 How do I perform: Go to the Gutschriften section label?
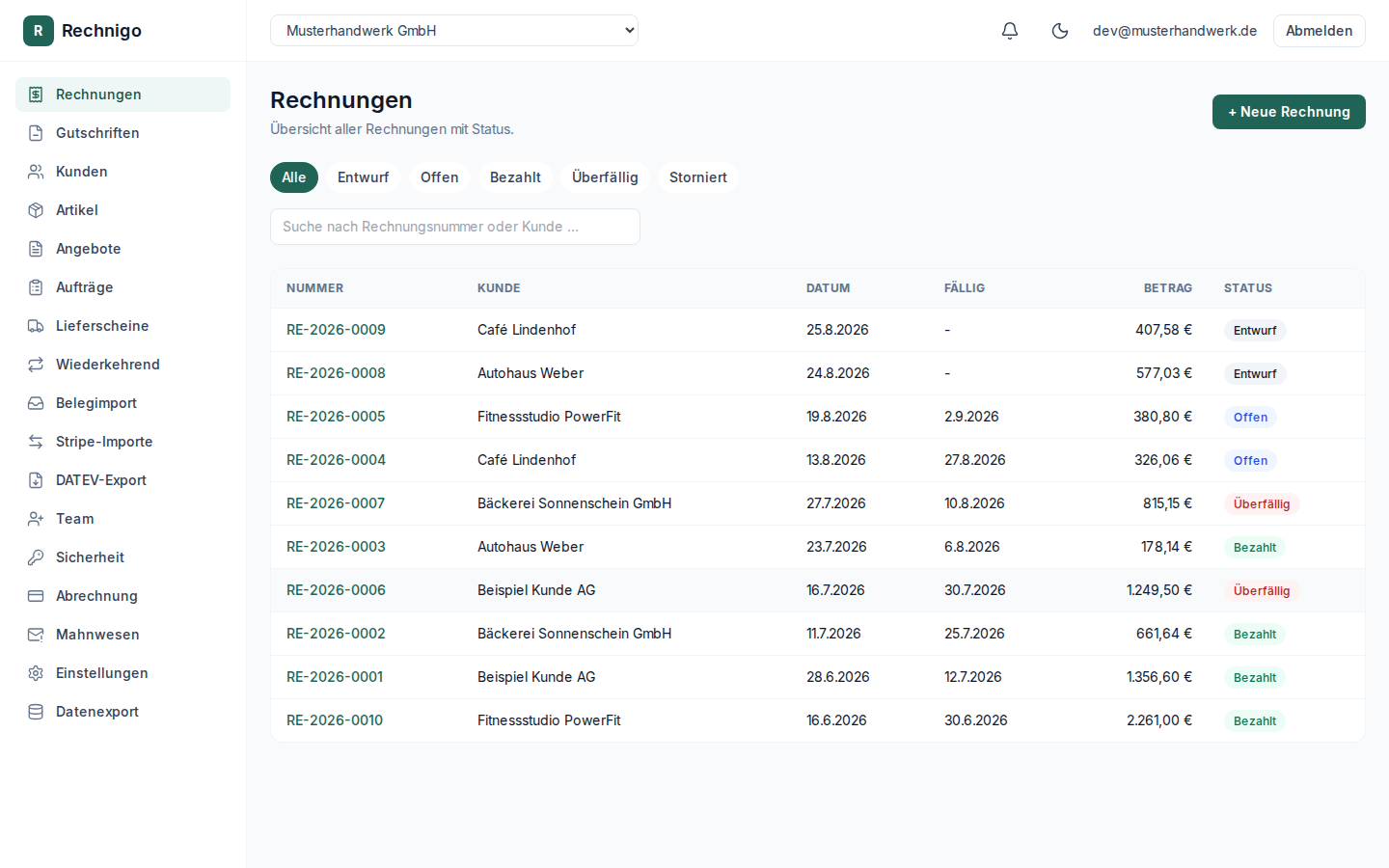point(97,133)
